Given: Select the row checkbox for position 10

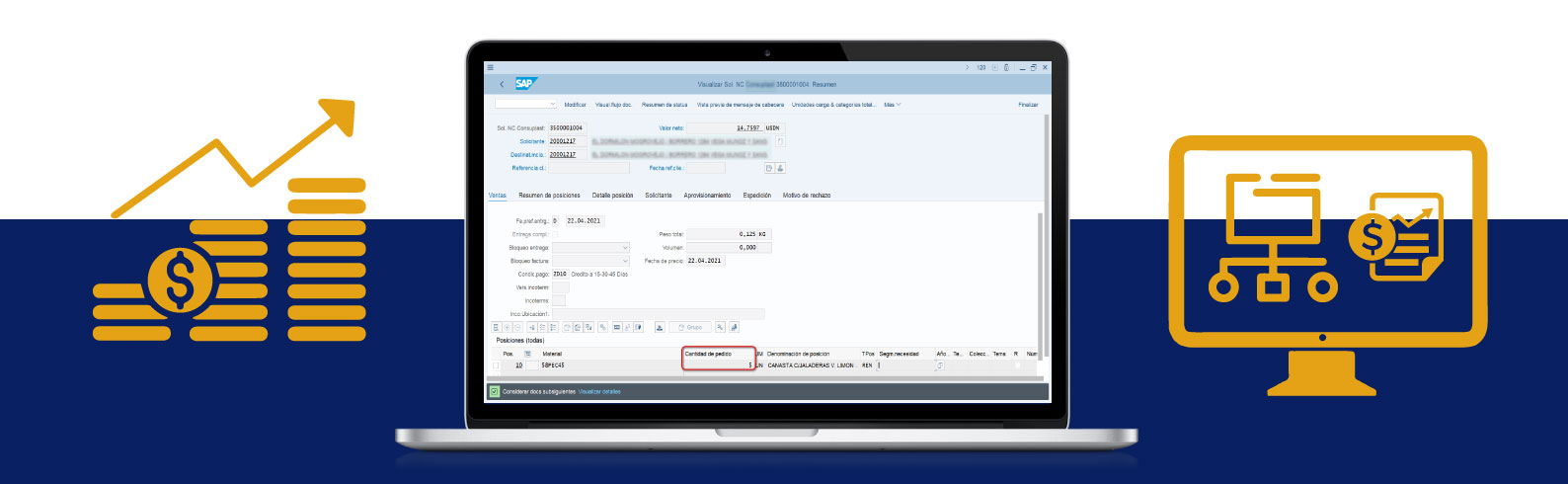Looking at the screenshot, I should tap(497, 365).
